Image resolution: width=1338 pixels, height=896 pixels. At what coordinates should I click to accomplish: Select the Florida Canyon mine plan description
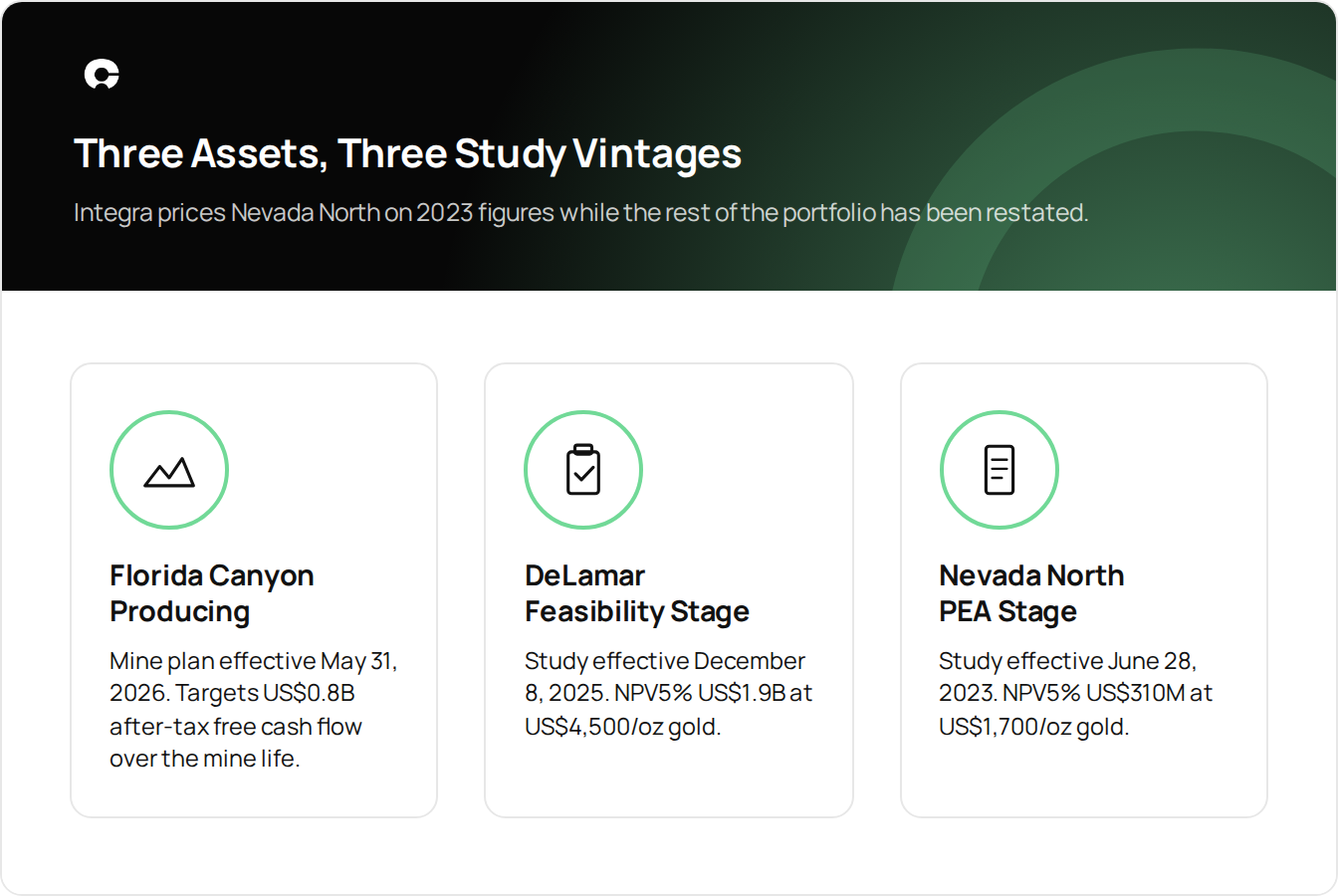tap(254, 710)
